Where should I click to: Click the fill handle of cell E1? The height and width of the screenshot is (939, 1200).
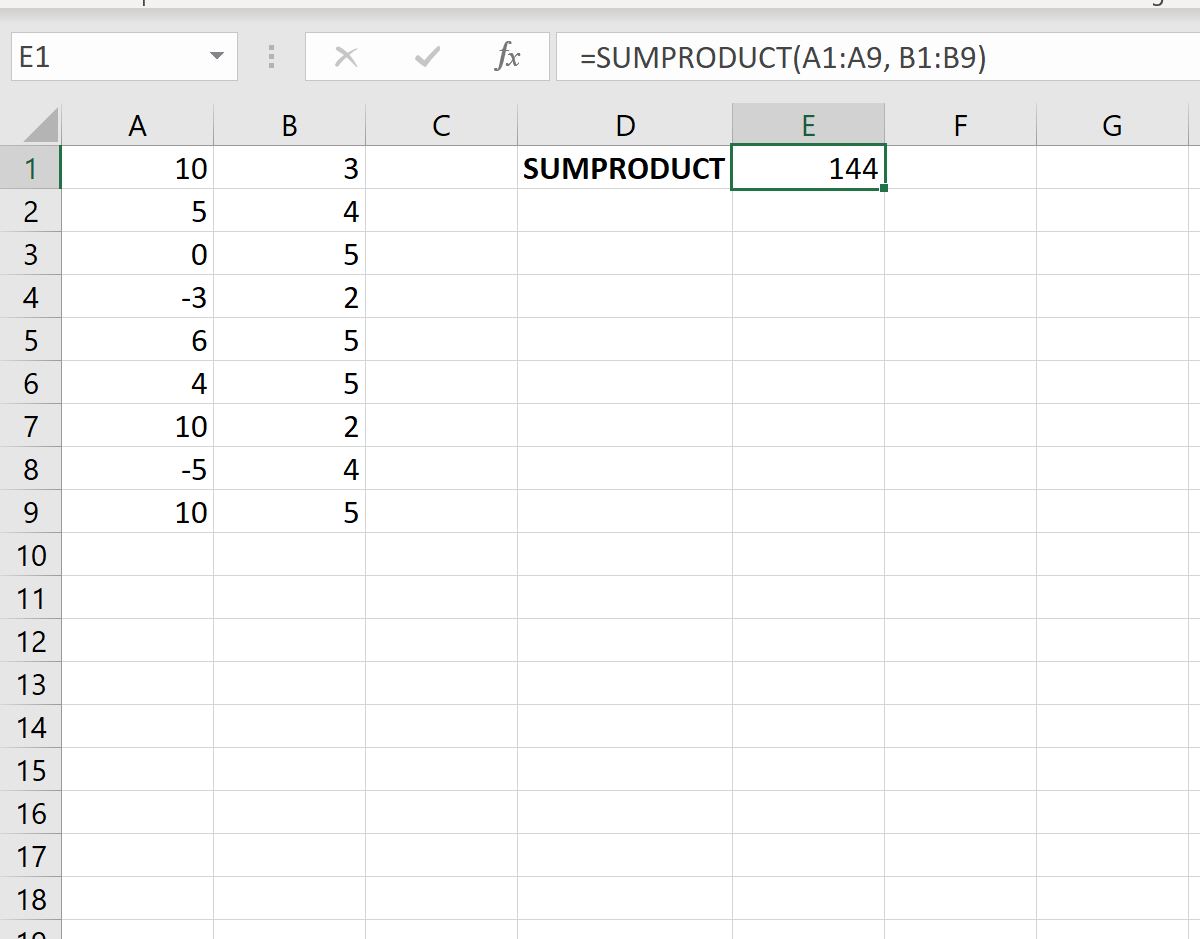[883, 190]
